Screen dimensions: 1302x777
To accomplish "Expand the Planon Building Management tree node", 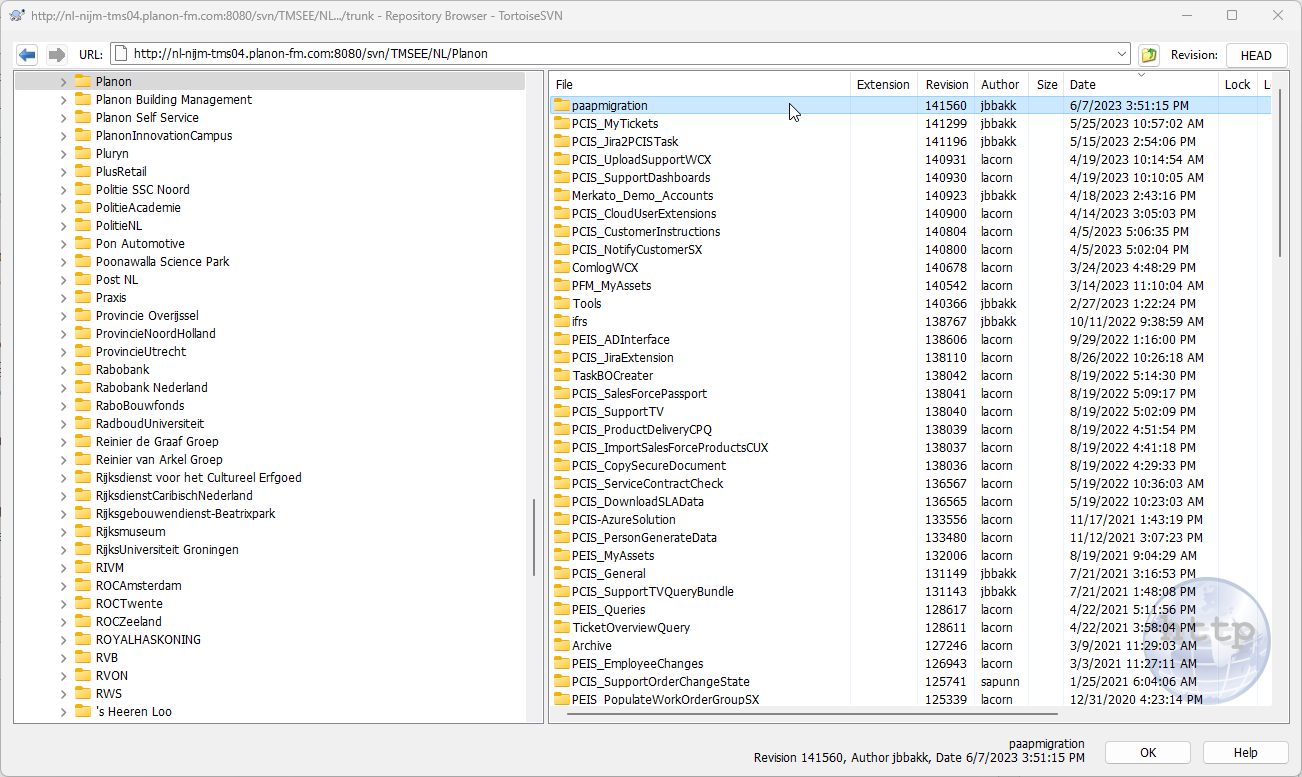I will 64,100.
